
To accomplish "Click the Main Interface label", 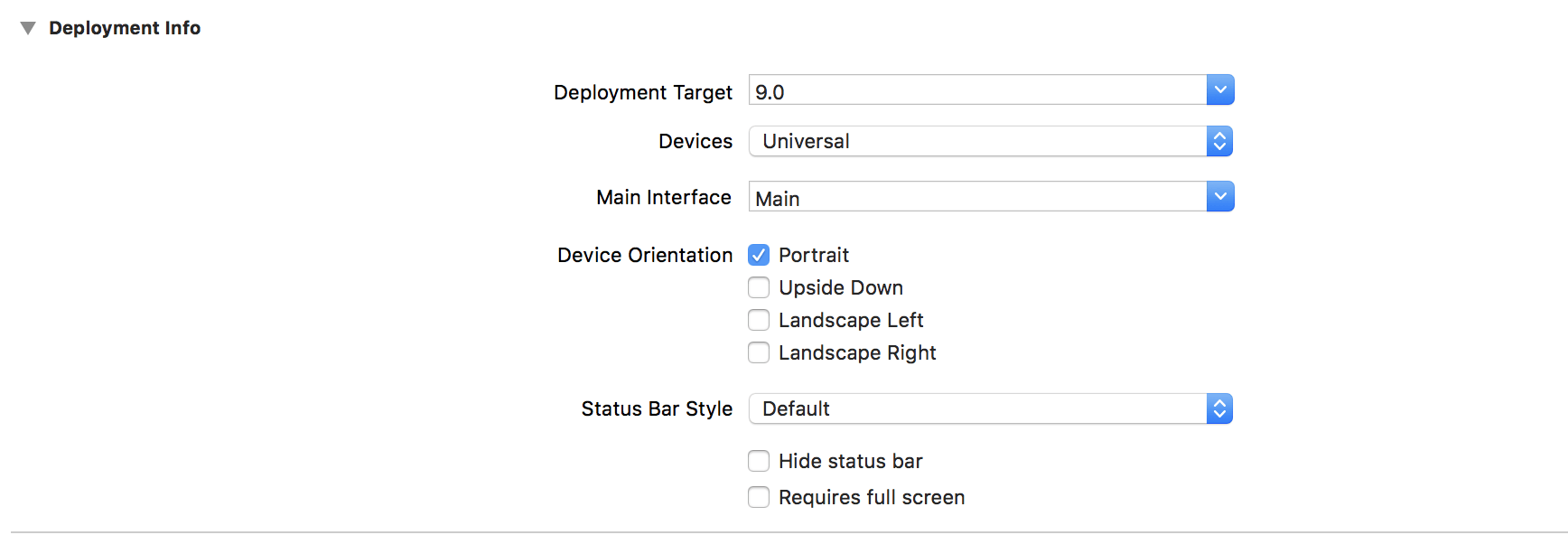I will [x=663, y=197].
